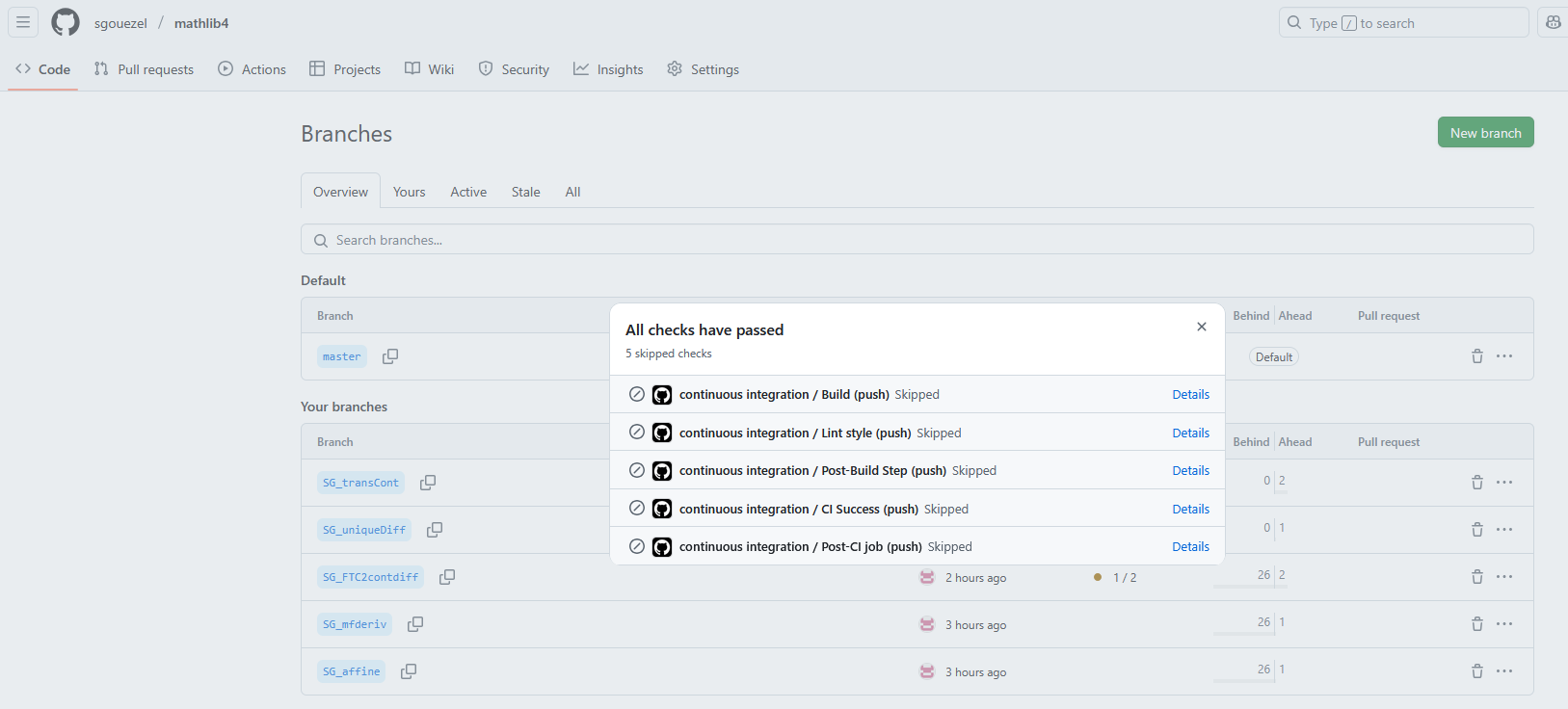Focus the Search branches input field
The width and height of the screenshot is (1568, 709).
916,240
